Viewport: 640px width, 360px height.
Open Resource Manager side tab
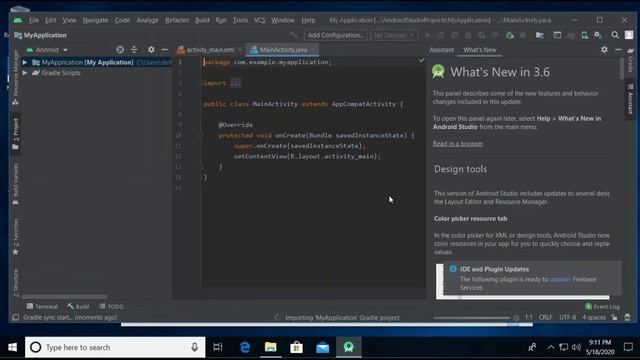(16, 78)
